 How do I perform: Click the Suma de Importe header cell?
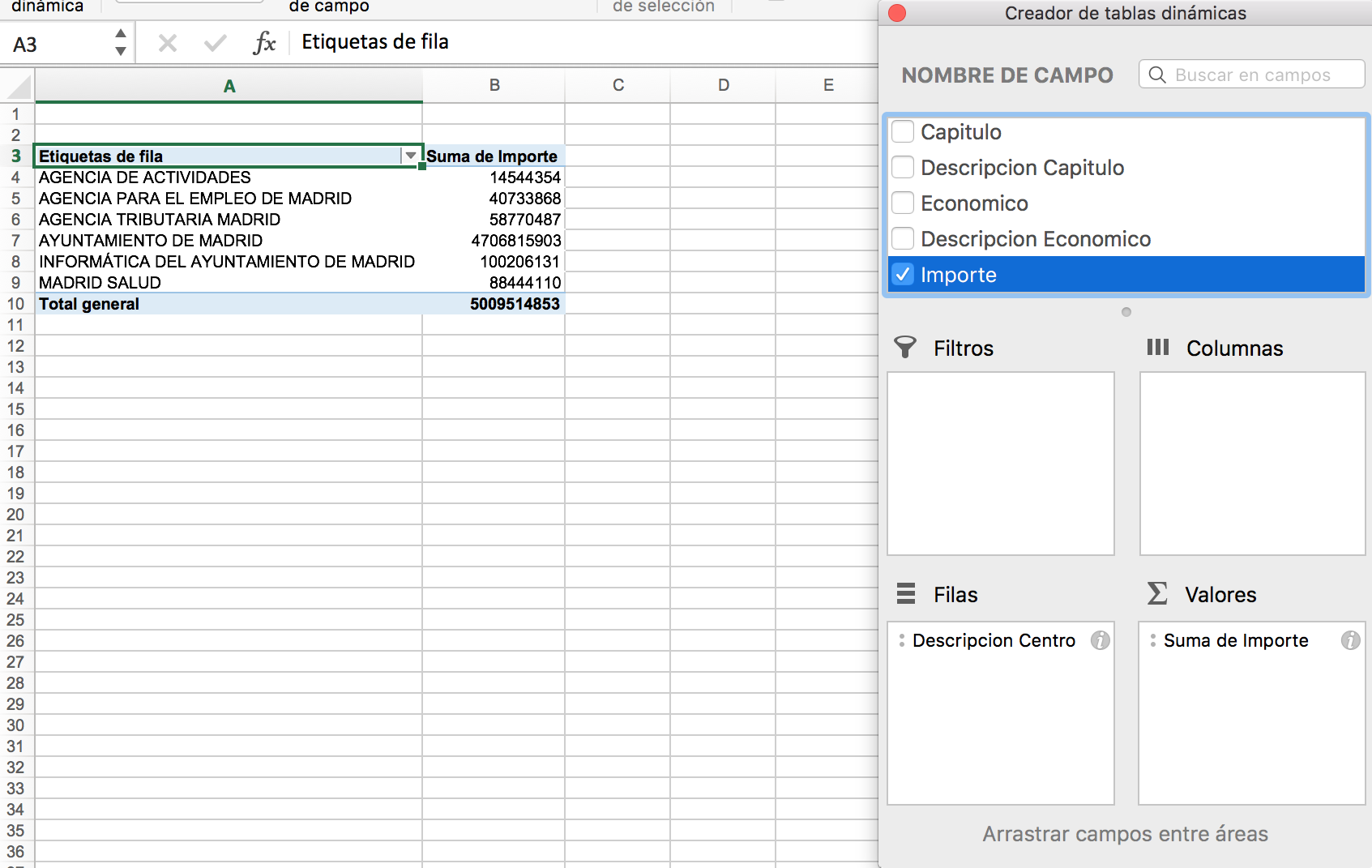[x=494, y=156]
